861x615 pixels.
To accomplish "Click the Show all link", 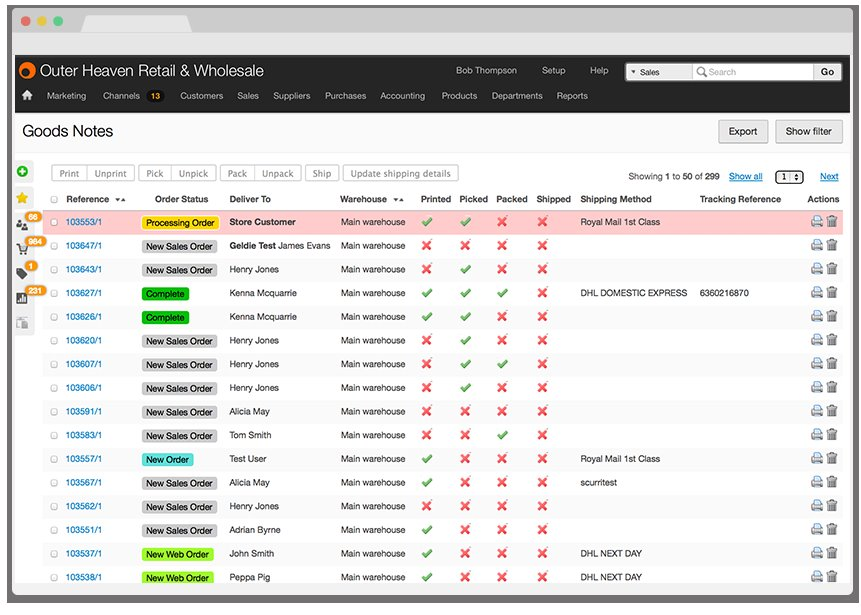I will pos(746,176).
